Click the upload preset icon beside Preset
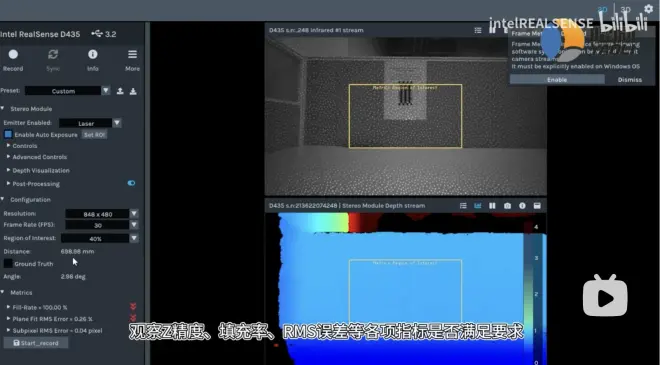Viewport: 660px width, 365px height. click(120, 91)
